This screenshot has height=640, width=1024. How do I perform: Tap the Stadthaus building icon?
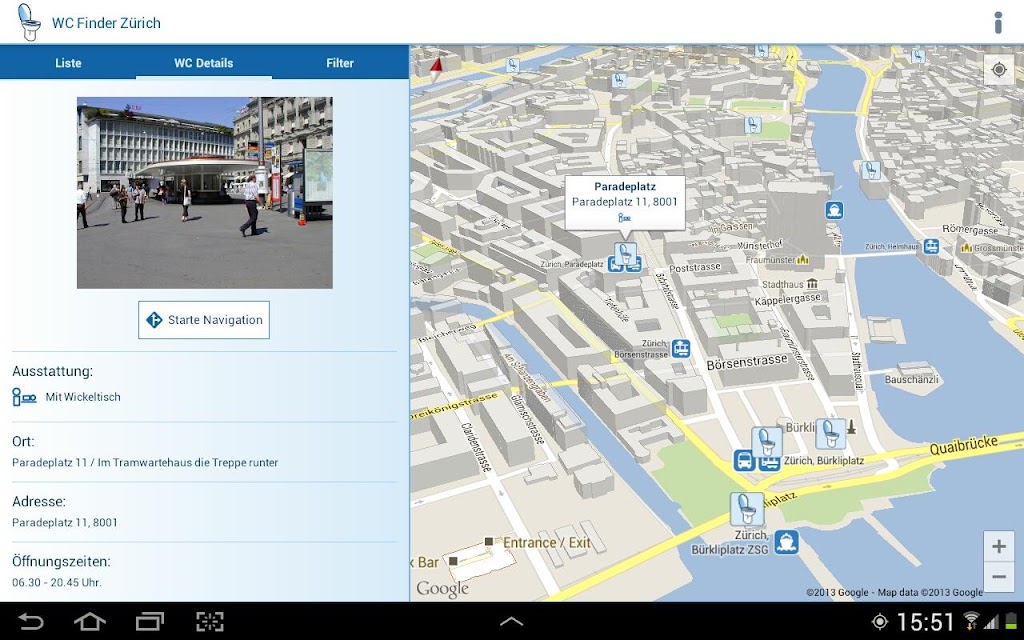pyautogui.click(x=812, y=284)
